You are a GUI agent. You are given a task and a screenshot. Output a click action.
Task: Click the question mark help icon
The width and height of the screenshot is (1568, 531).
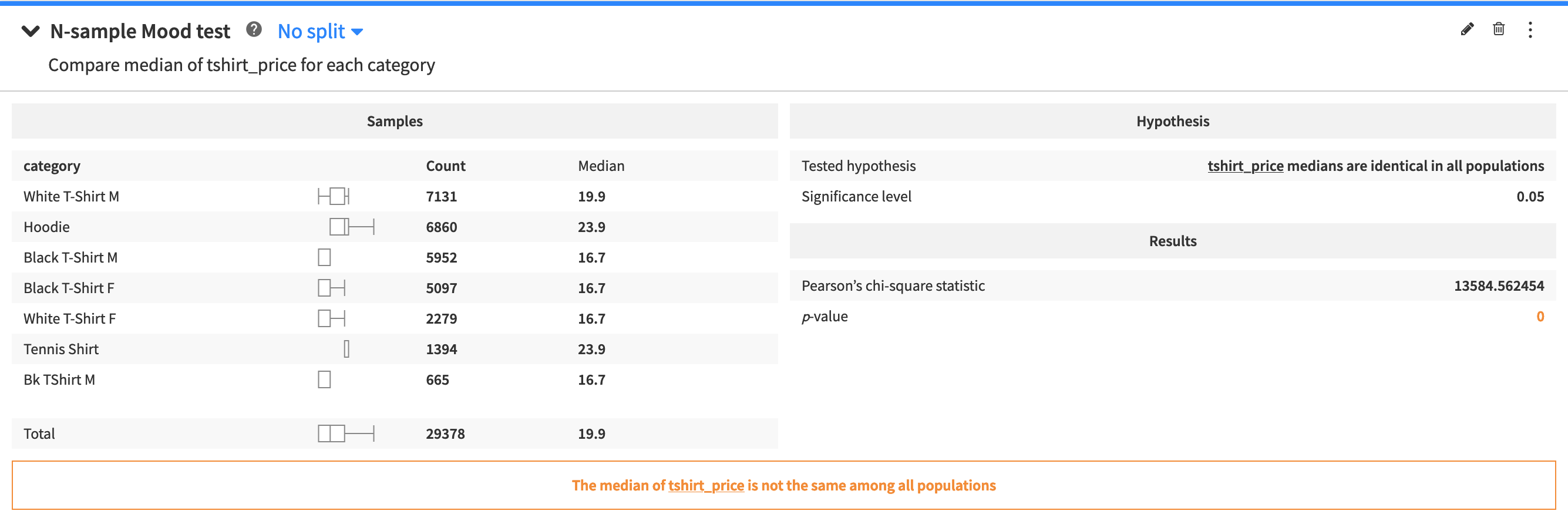click(x=254, y=29)
